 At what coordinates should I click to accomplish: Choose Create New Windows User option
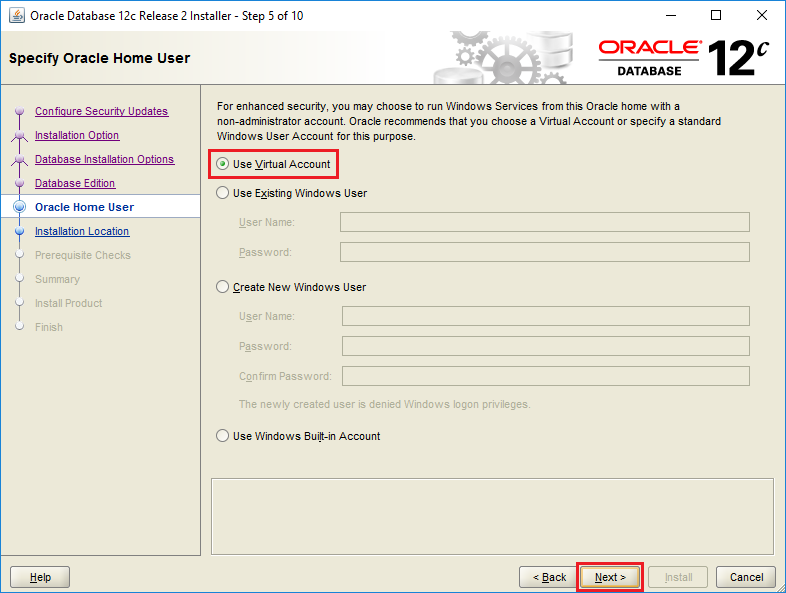(x=222, y=287)
